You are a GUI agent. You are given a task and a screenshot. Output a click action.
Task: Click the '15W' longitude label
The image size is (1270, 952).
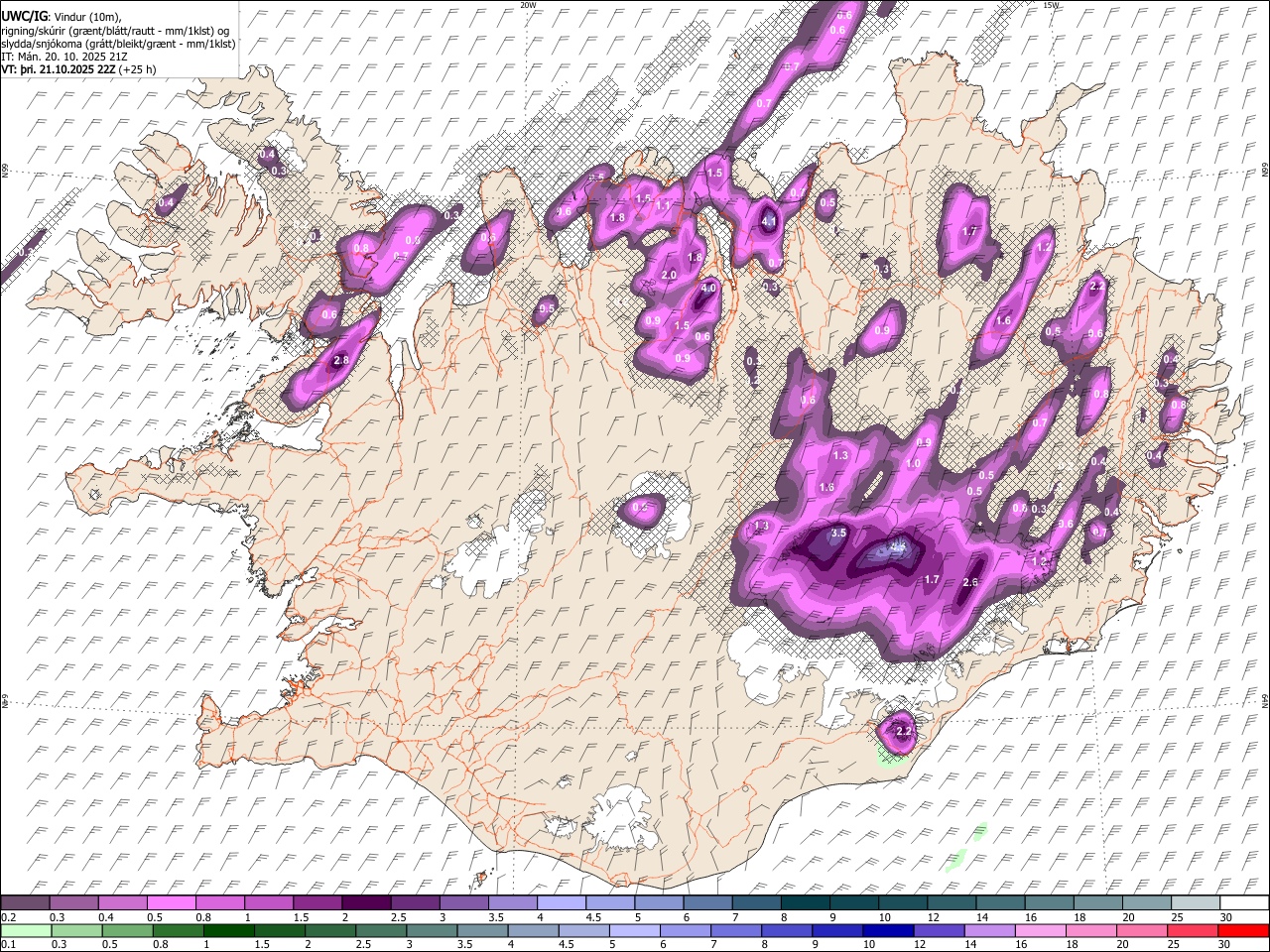pos(1051,5)
